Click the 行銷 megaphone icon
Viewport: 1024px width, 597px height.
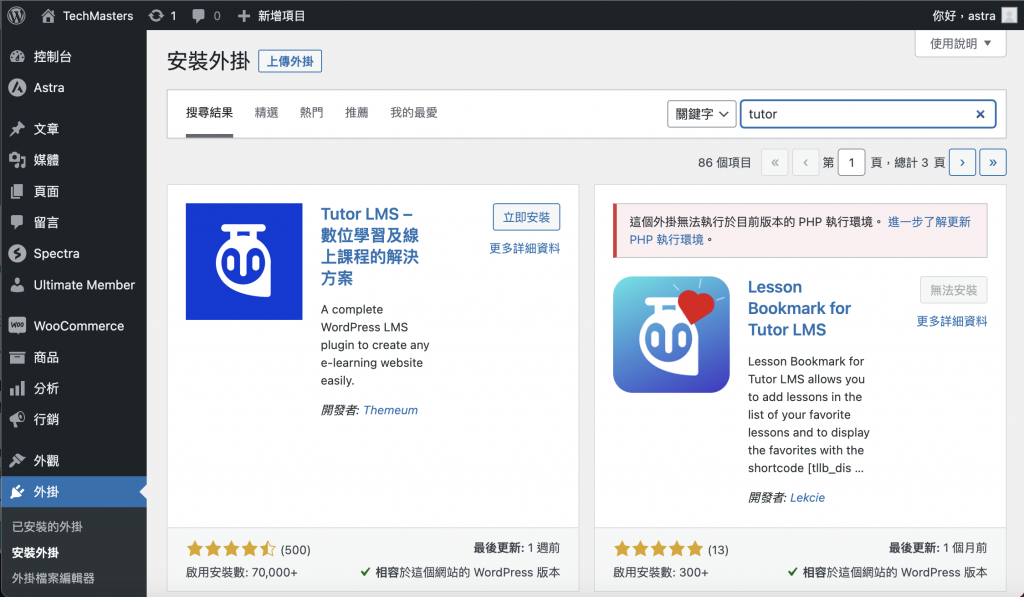click(18, 419)
